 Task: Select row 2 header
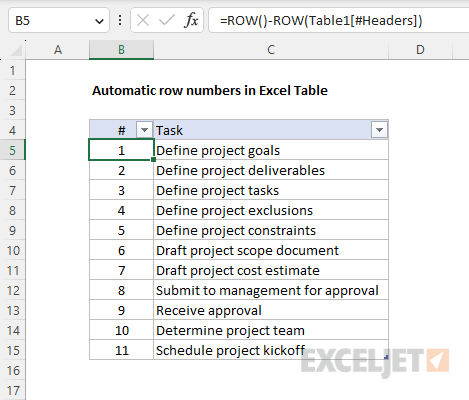click(x=13, y=90)
